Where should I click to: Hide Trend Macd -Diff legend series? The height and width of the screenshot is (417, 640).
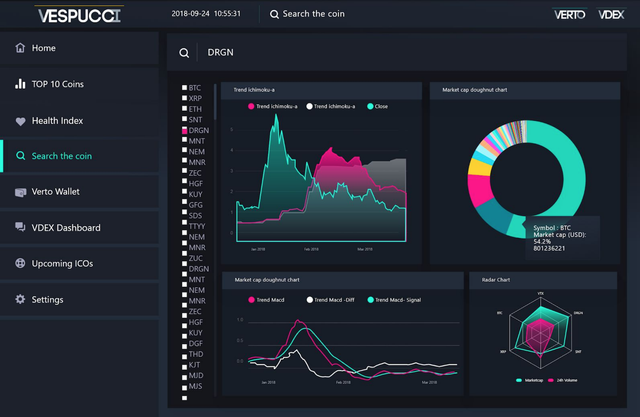pyautogui.click(x=331, y=300)
